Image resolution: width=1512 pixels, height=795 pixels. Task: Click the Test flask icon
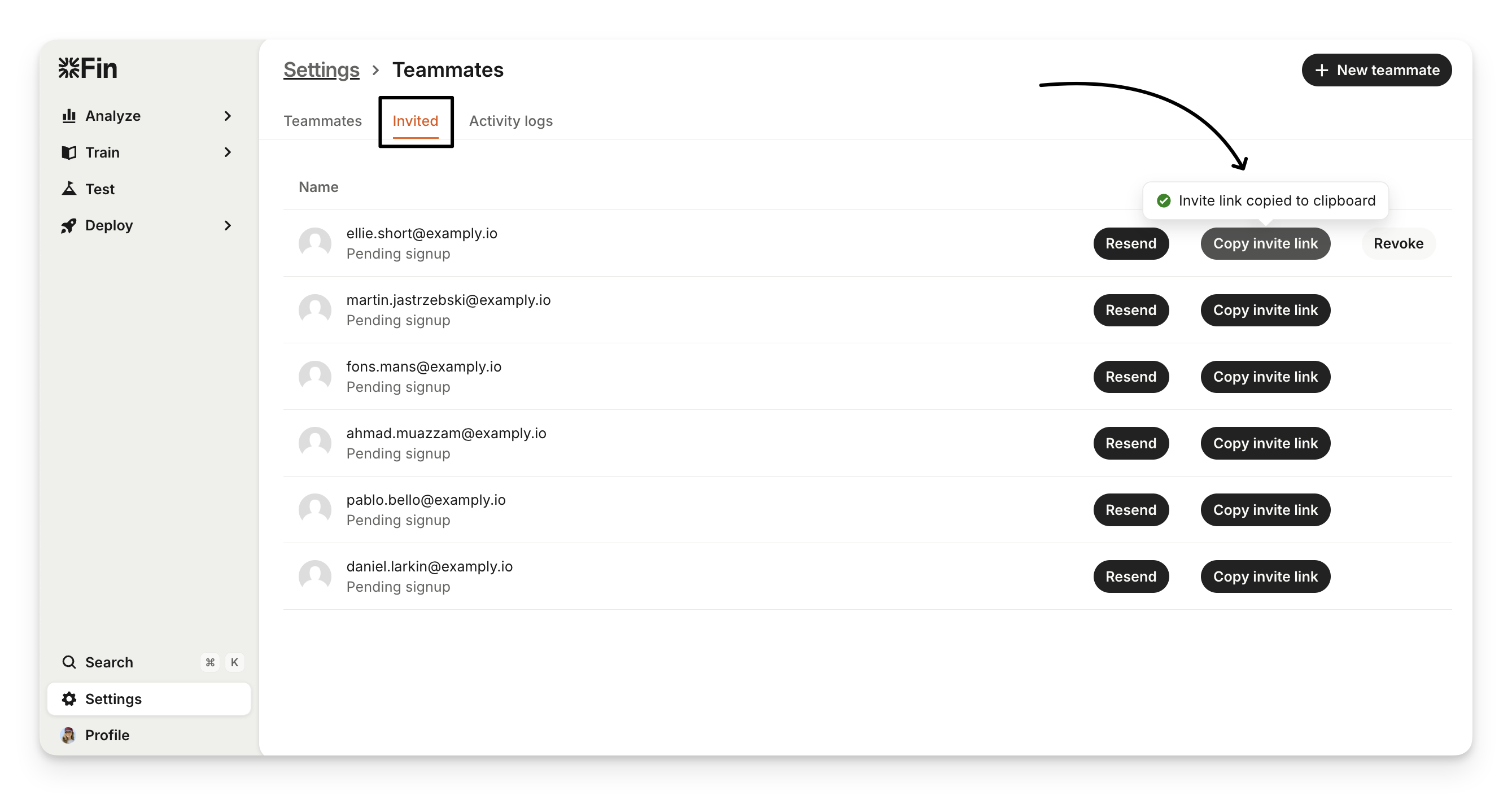(x=69, y=189)
